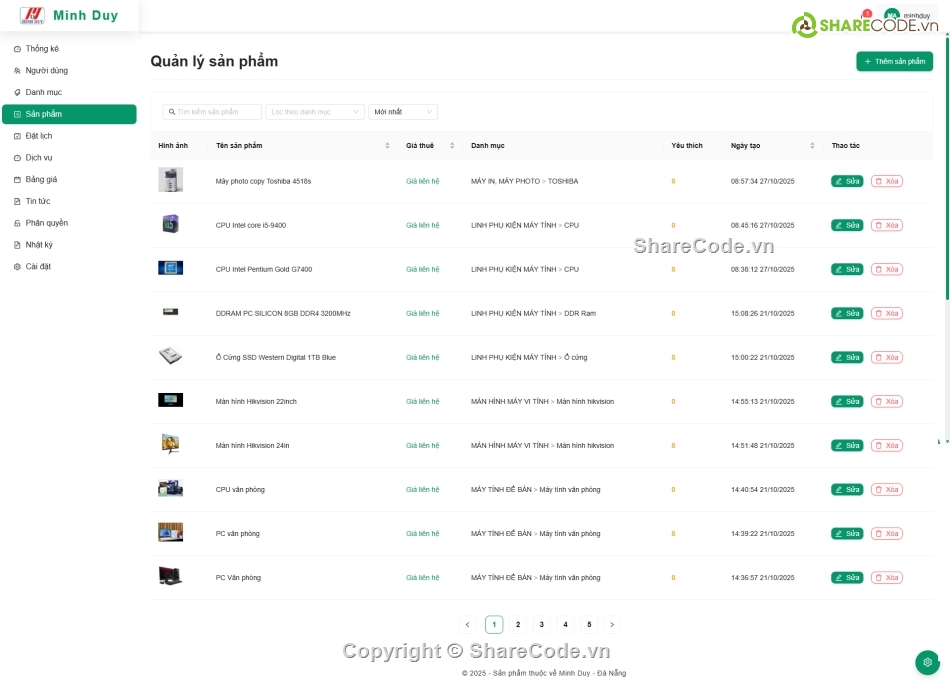The height and width of the screenshot is (685, 950).
Task: Select the Phân quyền lock icon
Action: (x=17, y=222)
